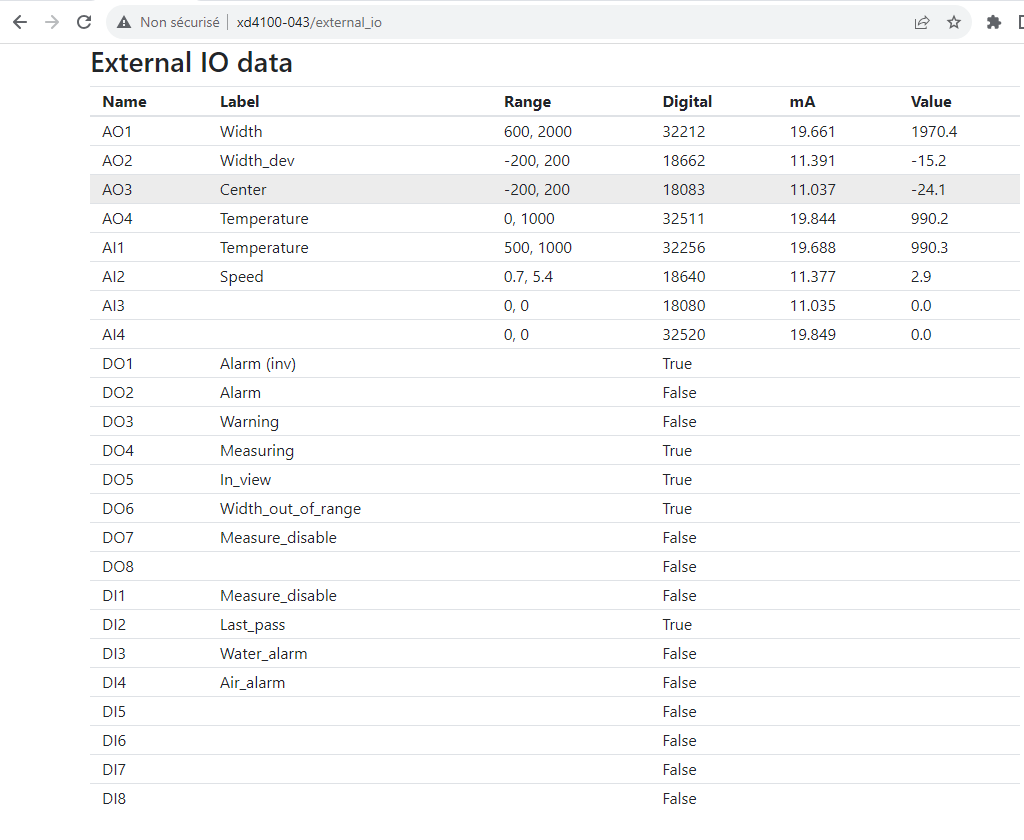1024x840 pixels.
Task: Click the address bar URL text
Action: tap(309, 22)
